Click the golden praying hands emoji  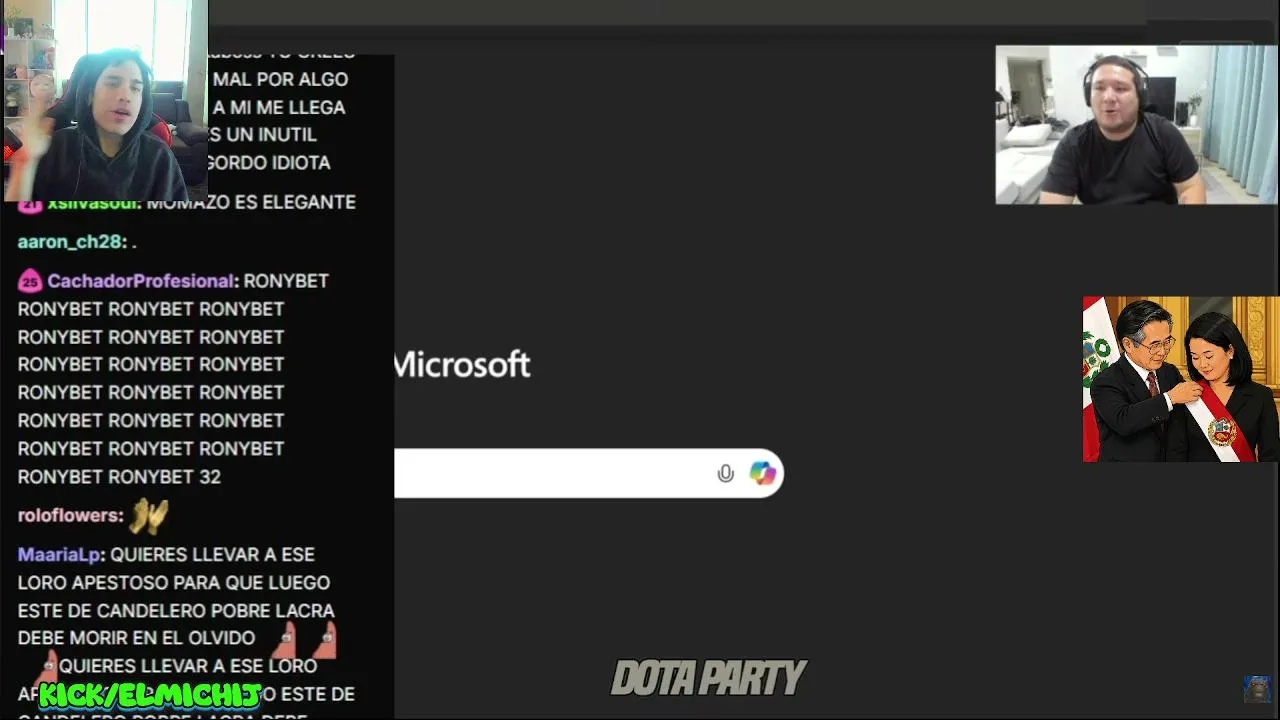tap(148, 516)
